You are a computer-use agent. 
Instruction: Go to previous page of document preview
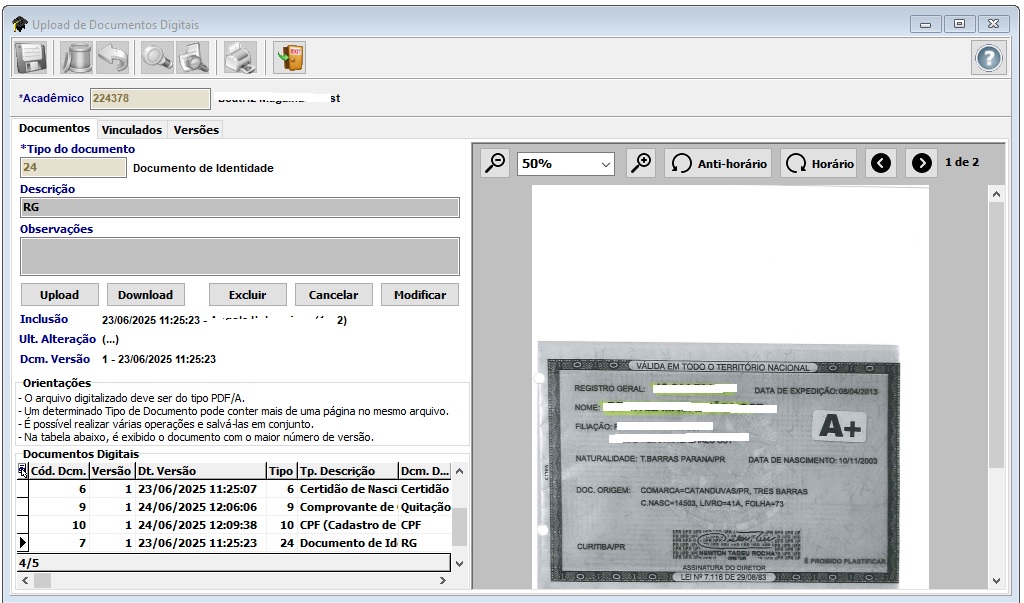coord(881,163)
